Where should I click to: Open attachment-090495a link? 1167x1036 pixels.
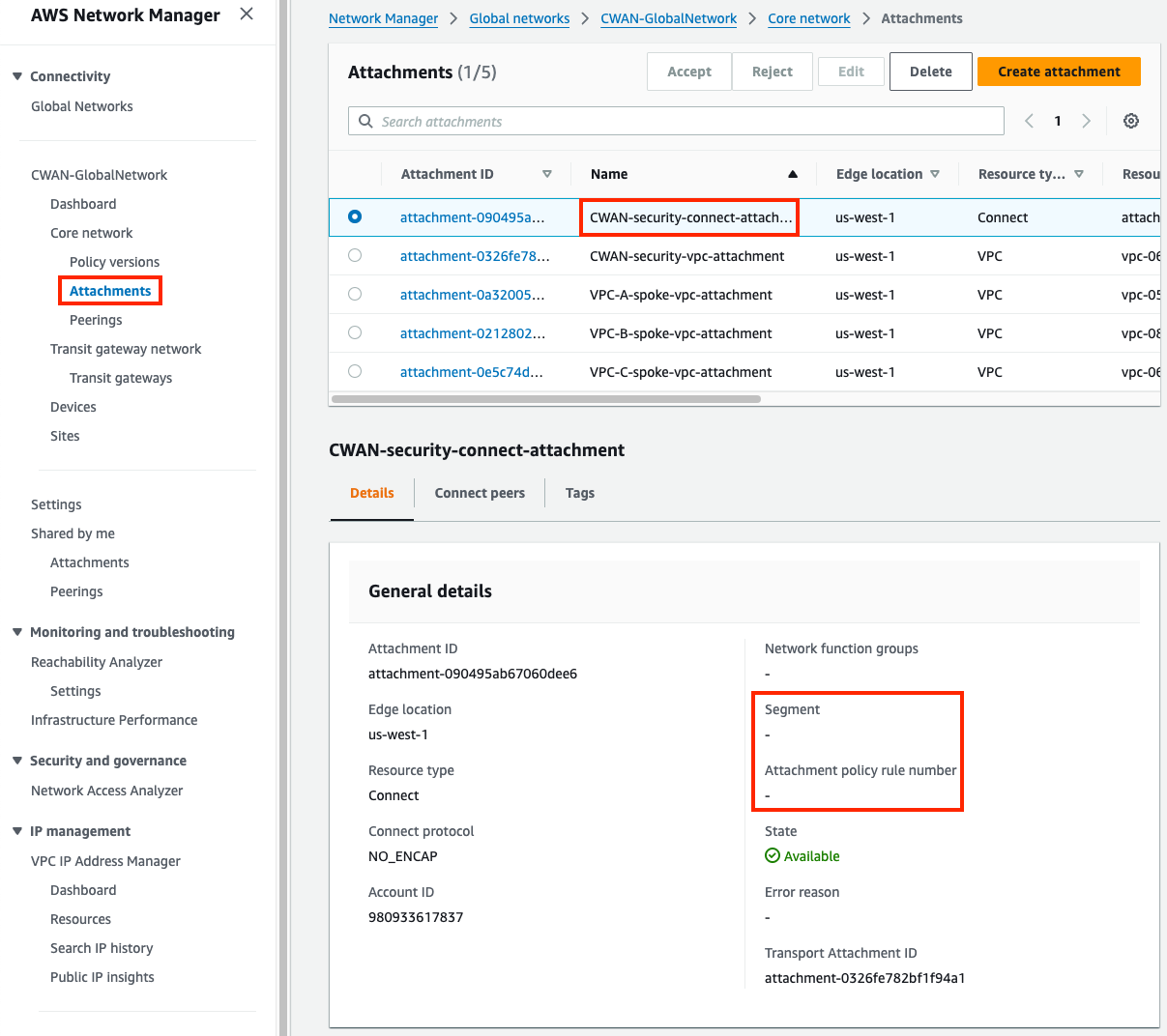click(473, 217)
